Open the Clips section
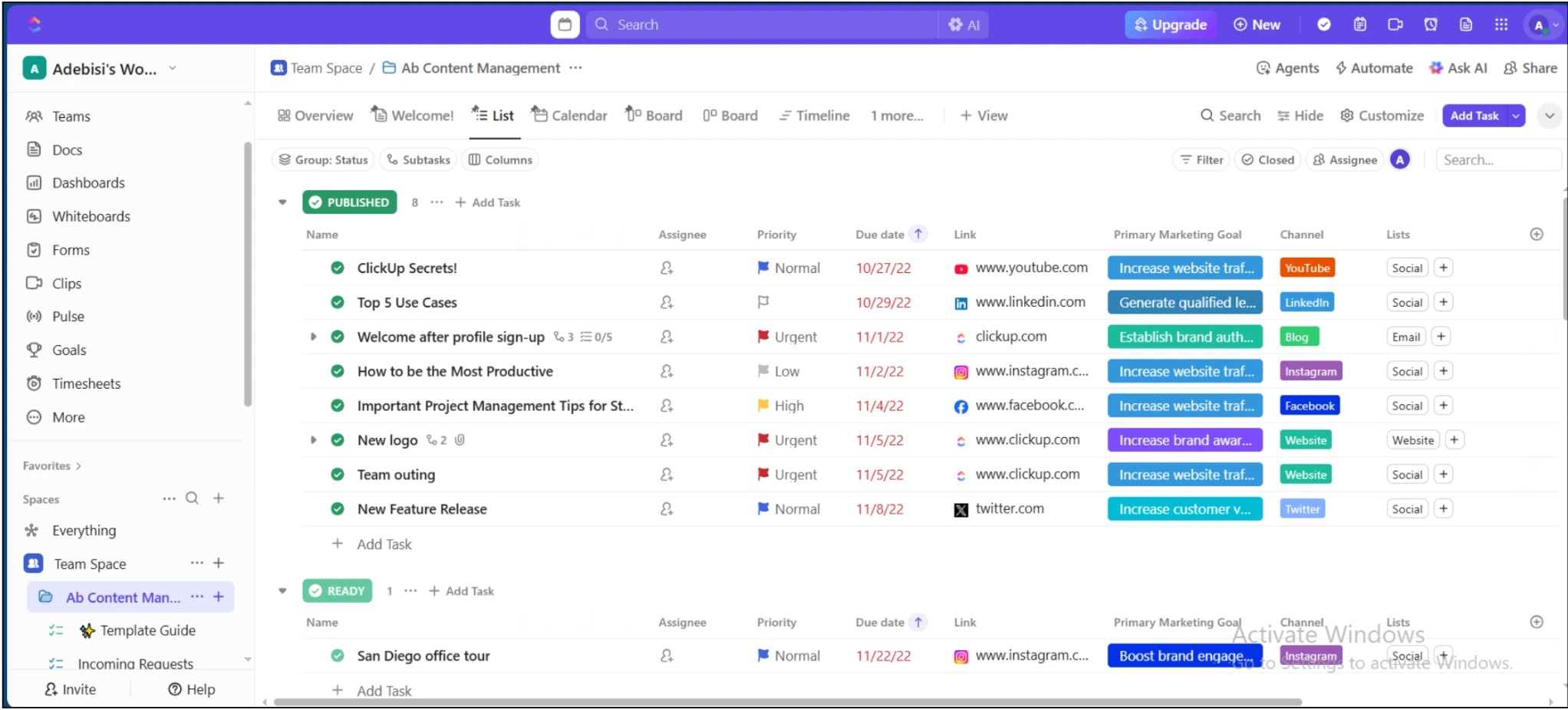This screenshot has height=710, width=1568. tap(67, 283)
